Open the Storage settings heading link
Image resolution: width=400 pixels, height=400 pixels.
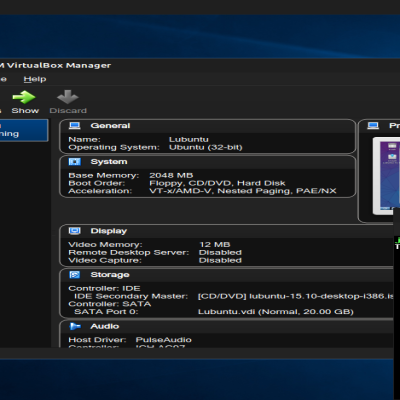tap(110, 275)
